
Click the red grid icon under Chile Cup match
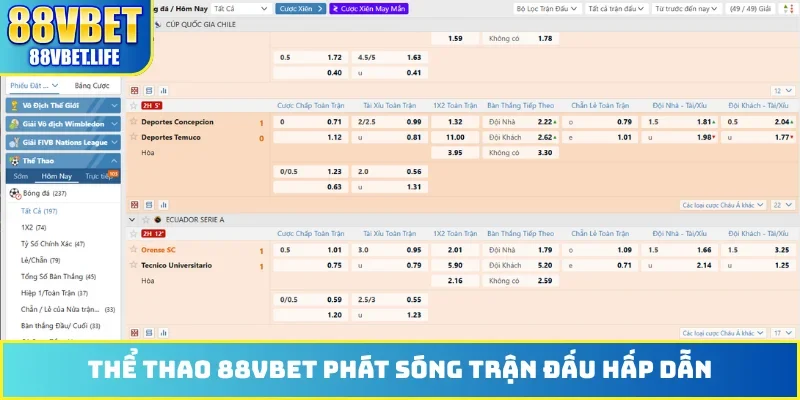pos(134,91)
